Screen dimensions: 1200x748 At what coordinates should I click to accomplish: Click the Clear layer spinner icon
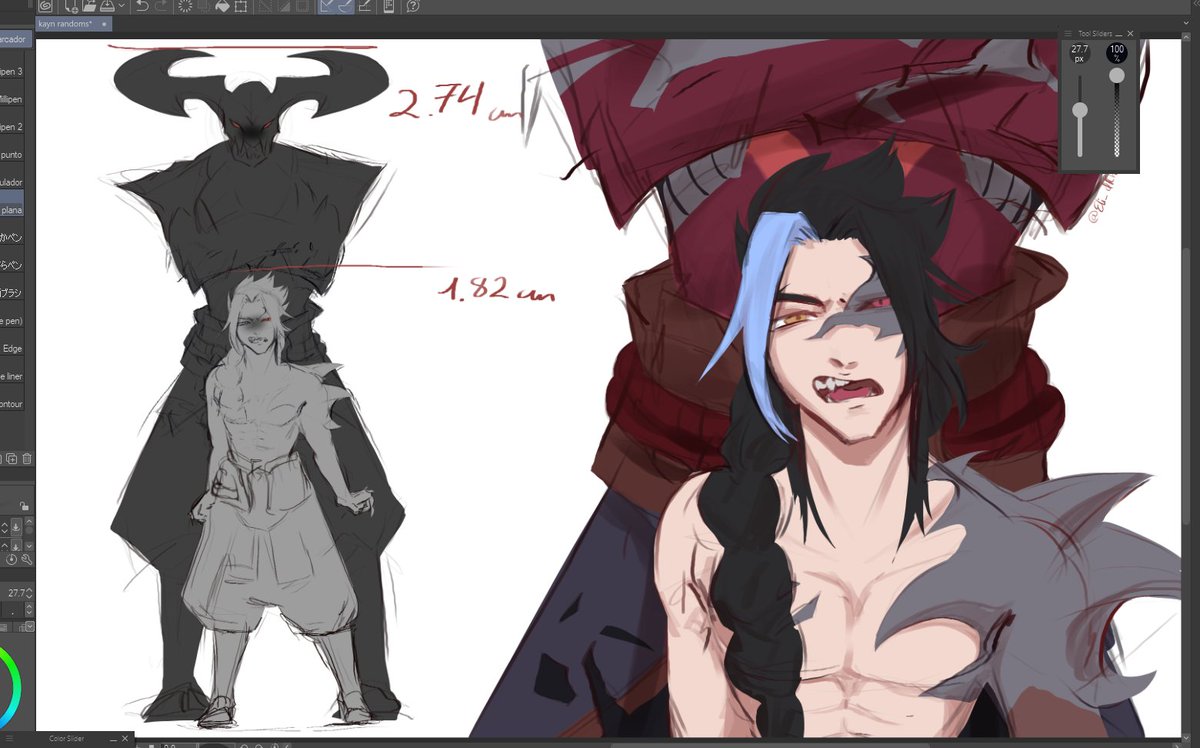tap(185, 6)
